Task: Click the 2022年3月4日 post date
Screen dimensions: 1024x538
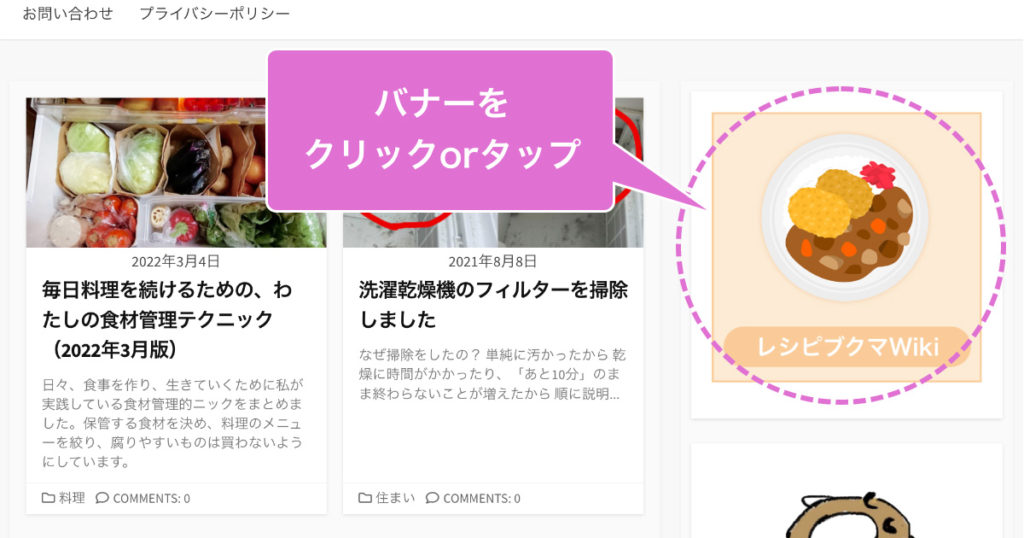Action: (x=176, y=262)
